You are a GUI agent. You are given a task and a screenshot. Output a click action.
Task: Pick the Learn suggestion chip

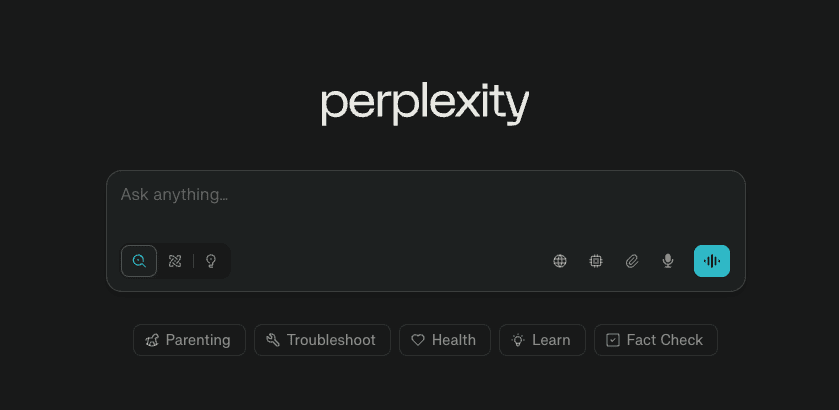541,340
